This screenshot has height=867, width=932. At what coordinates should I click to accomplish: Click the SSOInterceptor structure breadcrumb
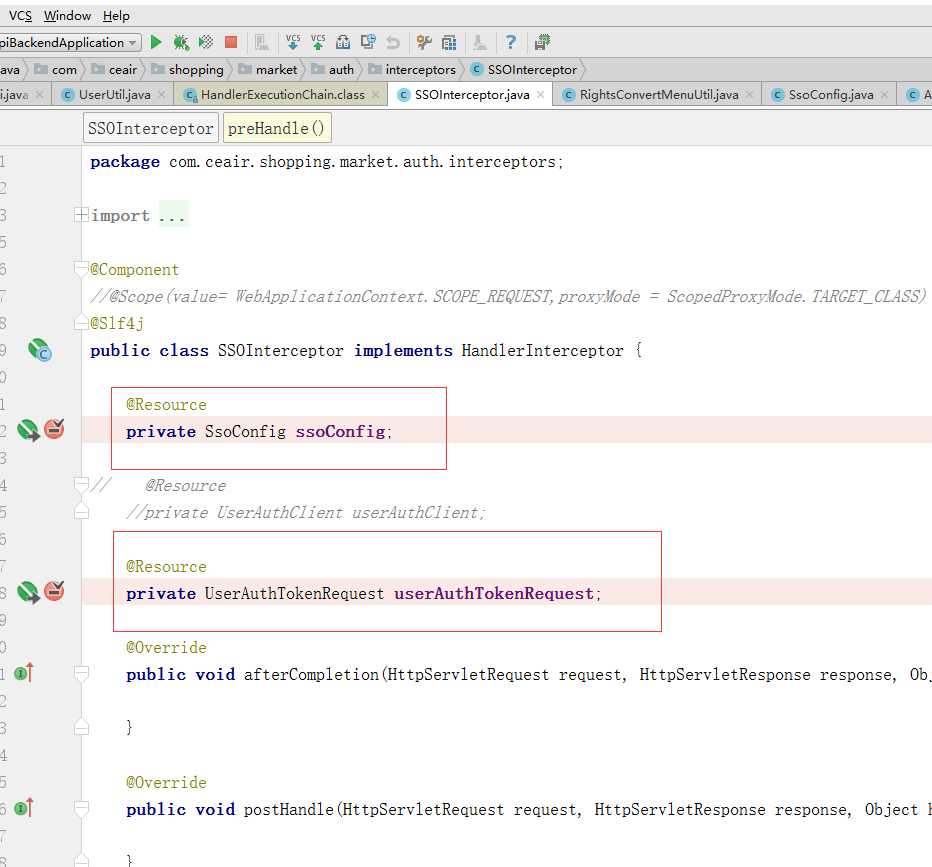tap(150, 128)
